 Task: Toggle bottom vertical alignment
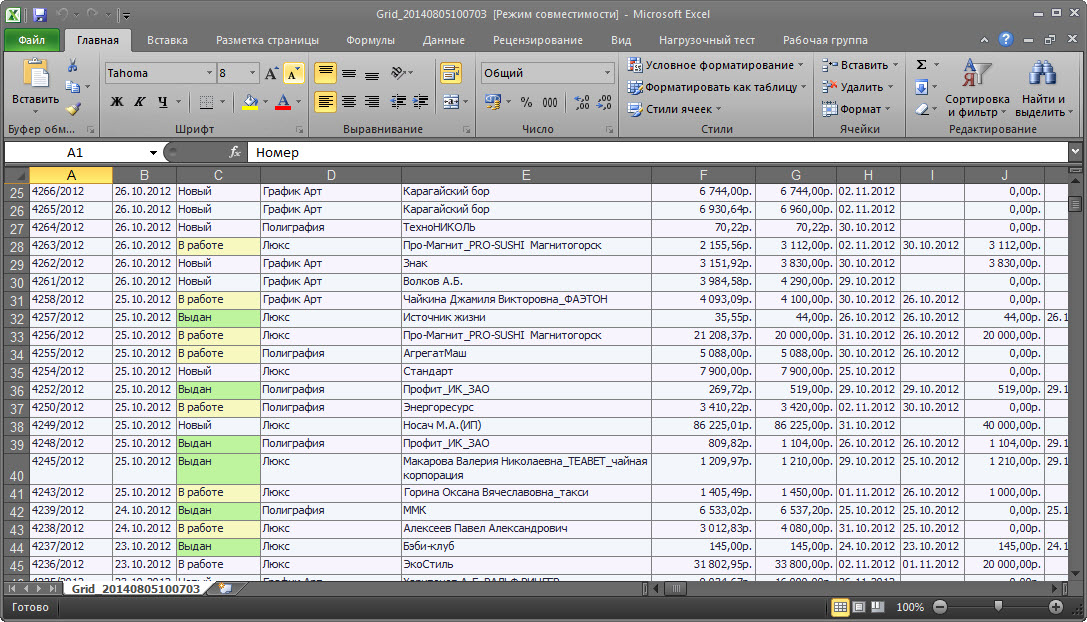(372, 73)
